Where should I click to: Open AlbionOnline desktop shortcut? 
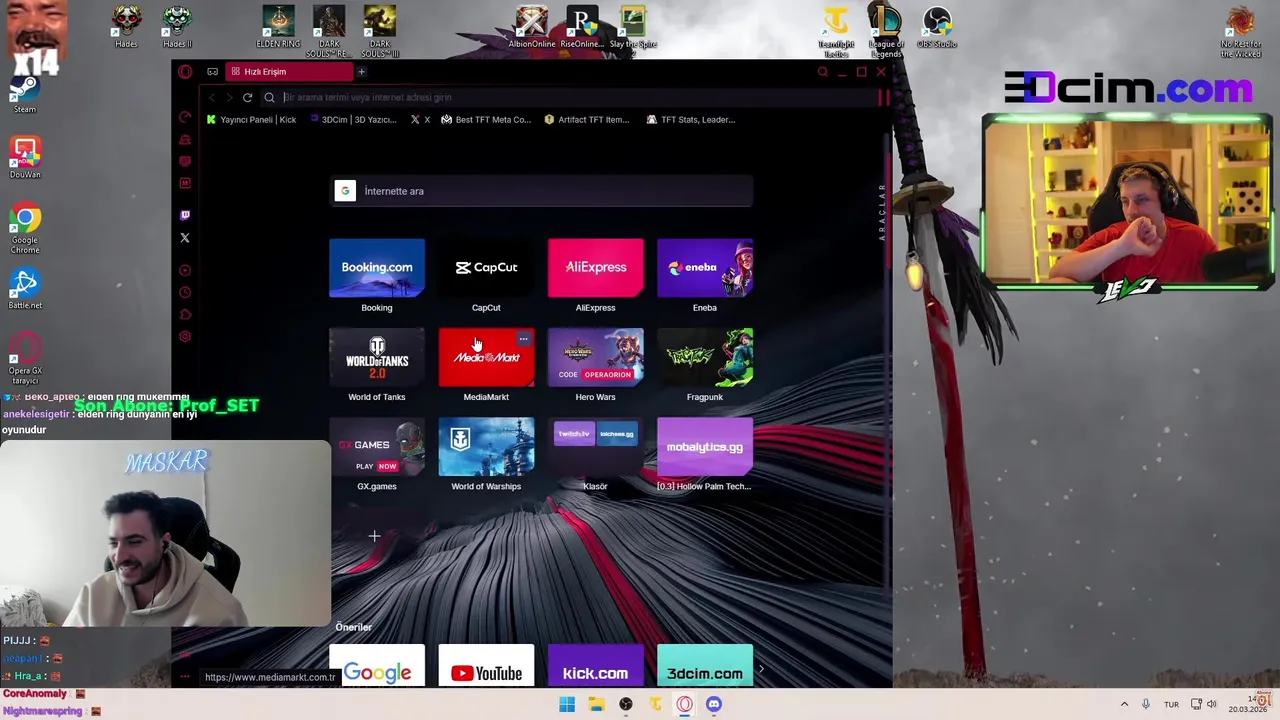(x=532, y=27)
